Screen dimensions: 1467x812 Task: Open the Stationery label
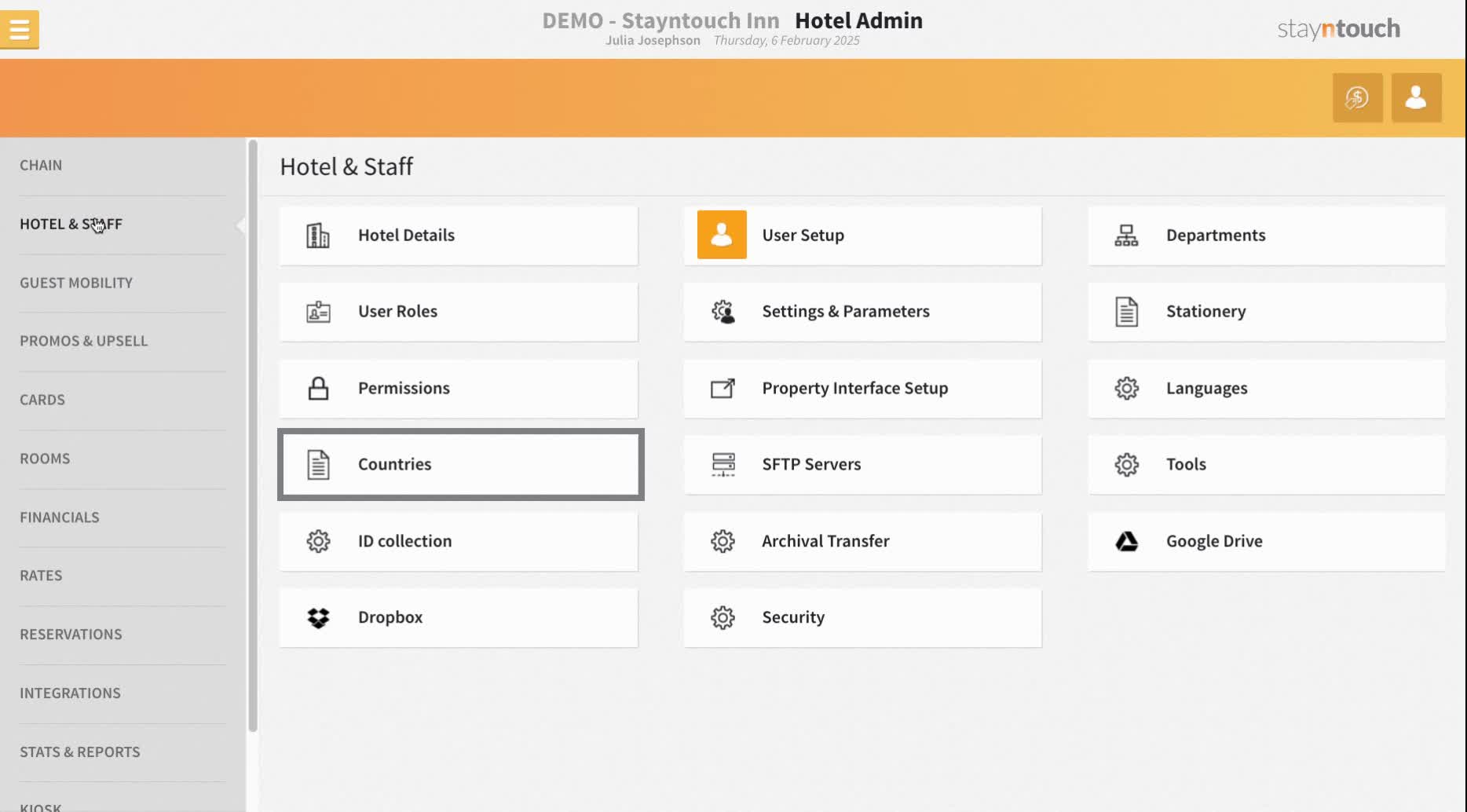tap(1205, 311)
